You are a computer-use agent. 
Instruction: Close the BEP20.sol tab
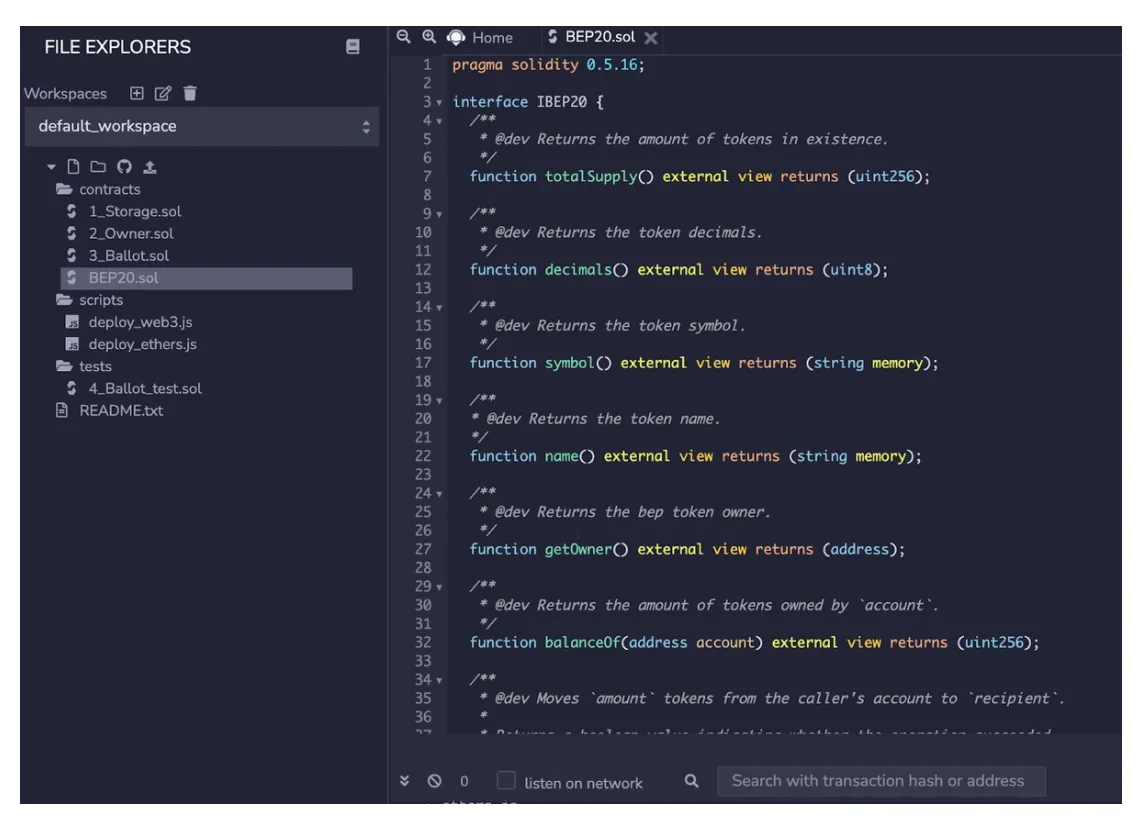(651, 38)
